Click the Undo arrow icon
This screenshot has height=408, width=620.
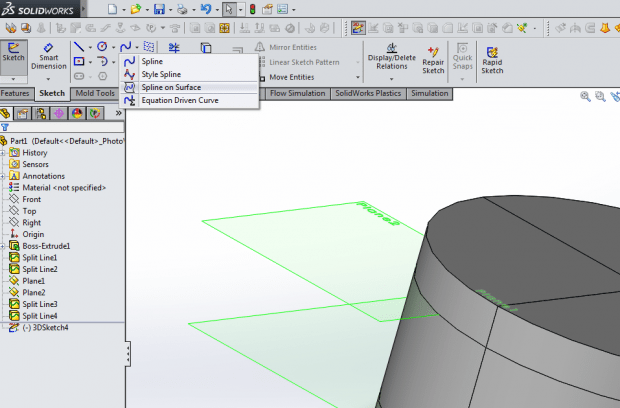tap(206, 9)
